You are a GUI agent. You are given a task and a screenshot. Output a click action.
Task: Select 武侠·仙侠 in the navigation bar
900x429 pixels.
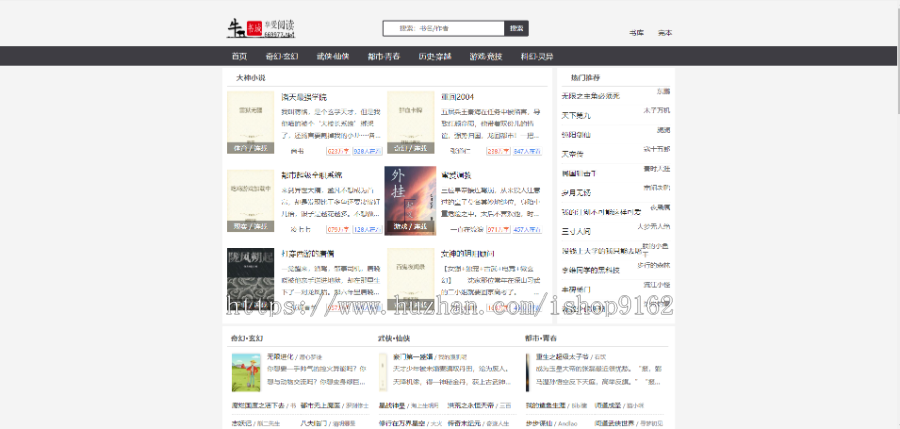(x=333, y=56)
